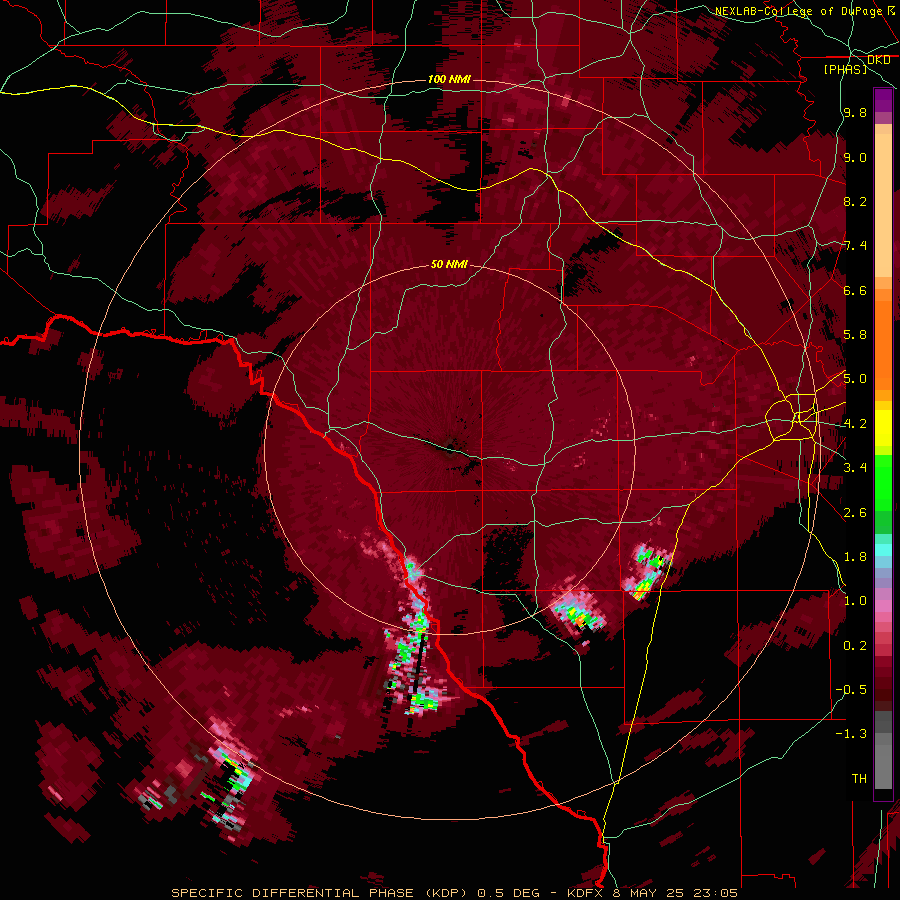Click the 1.0 scale value
Viewport: 900px width, 900px height.
pos(855,601)
